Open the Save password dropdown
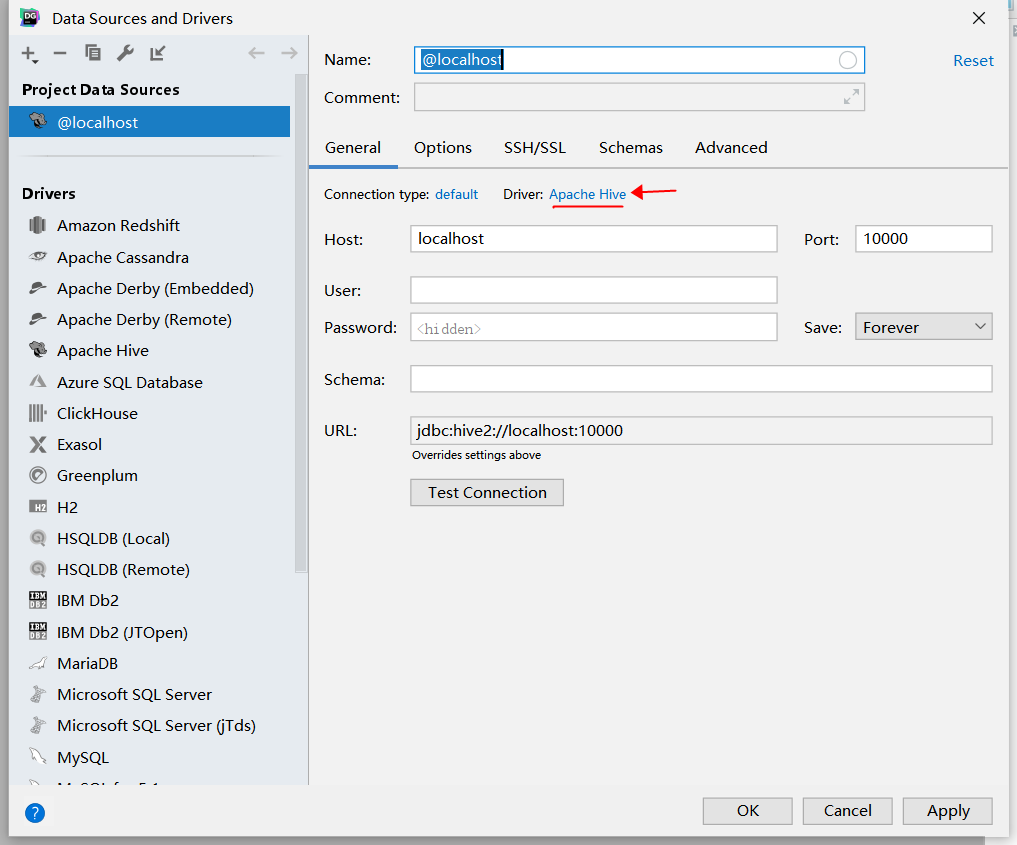Screen dimensions: 1017x845 [923, 327]
